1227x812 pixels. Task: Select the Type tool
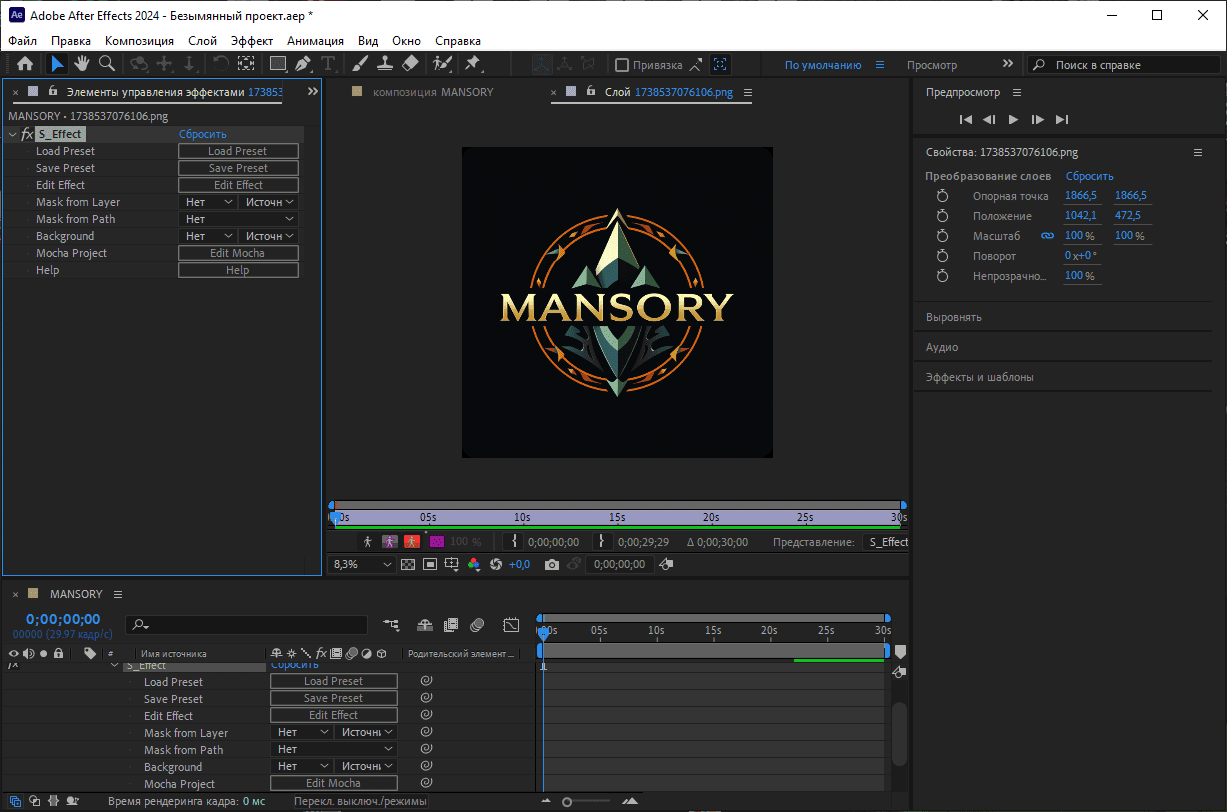click(x=328, y=64)
